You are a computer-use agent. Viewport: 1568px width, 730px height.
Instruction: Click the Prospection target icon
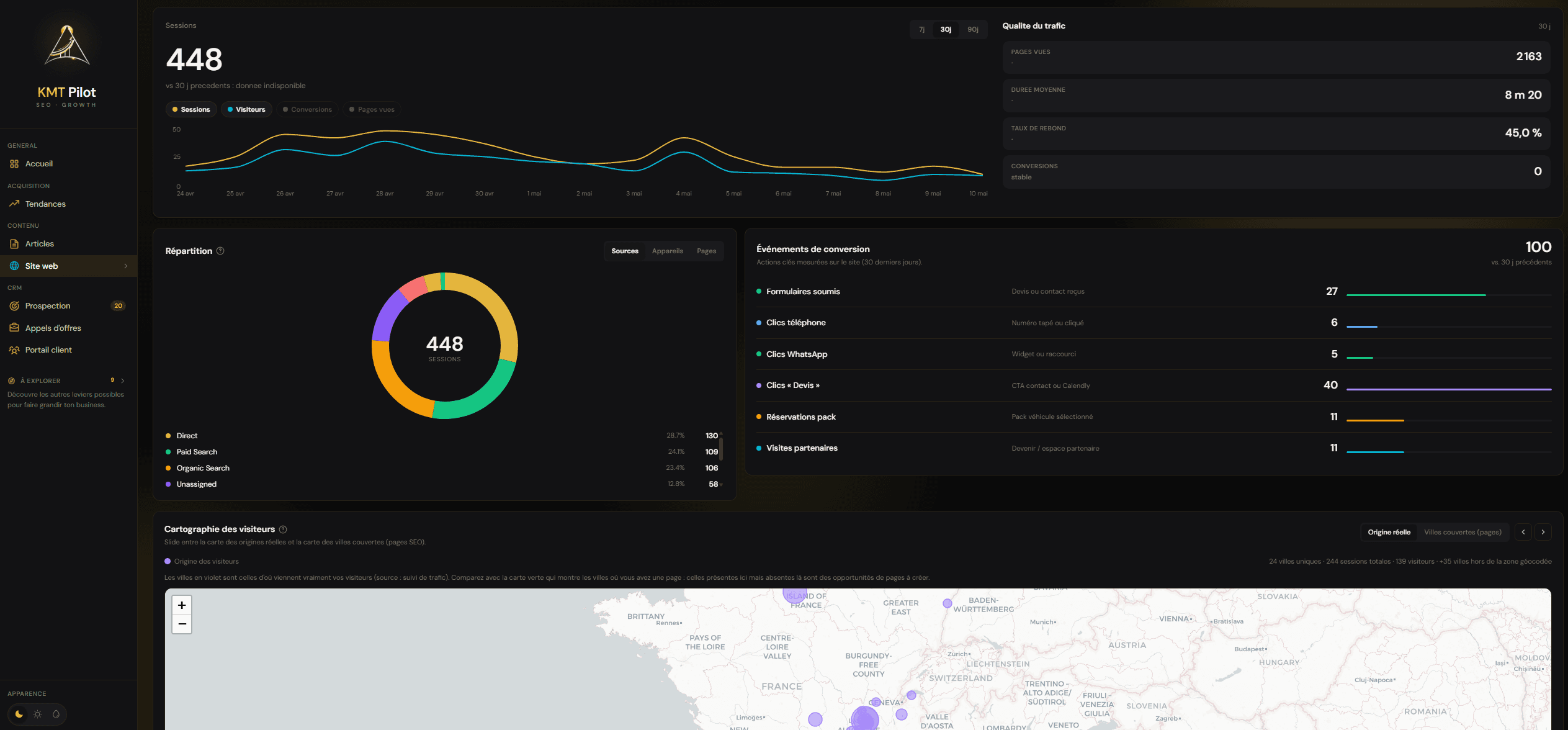click(14, 306)
